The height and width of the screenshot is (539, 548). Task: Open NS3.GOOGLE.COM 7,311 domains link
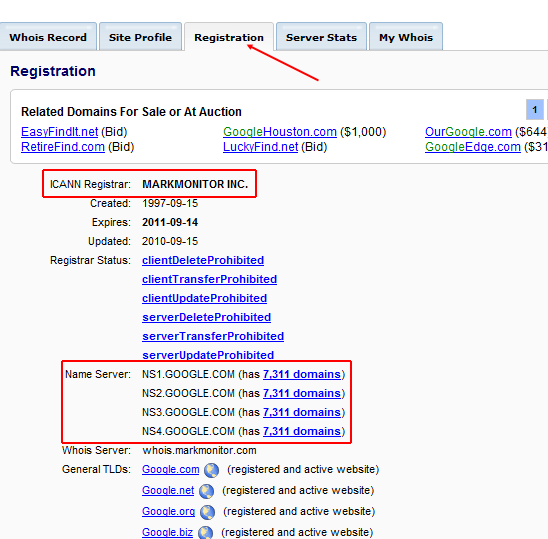pyautogui.click(x=302, y=412)
